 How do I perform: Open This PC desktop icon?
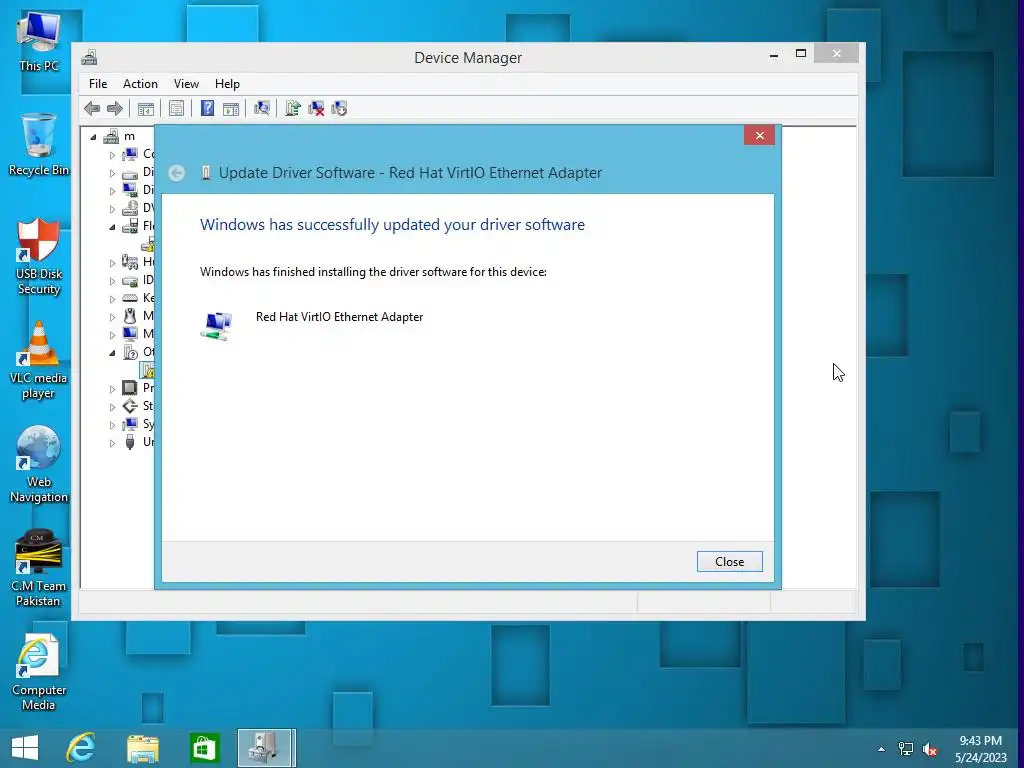tap(39, 42)
